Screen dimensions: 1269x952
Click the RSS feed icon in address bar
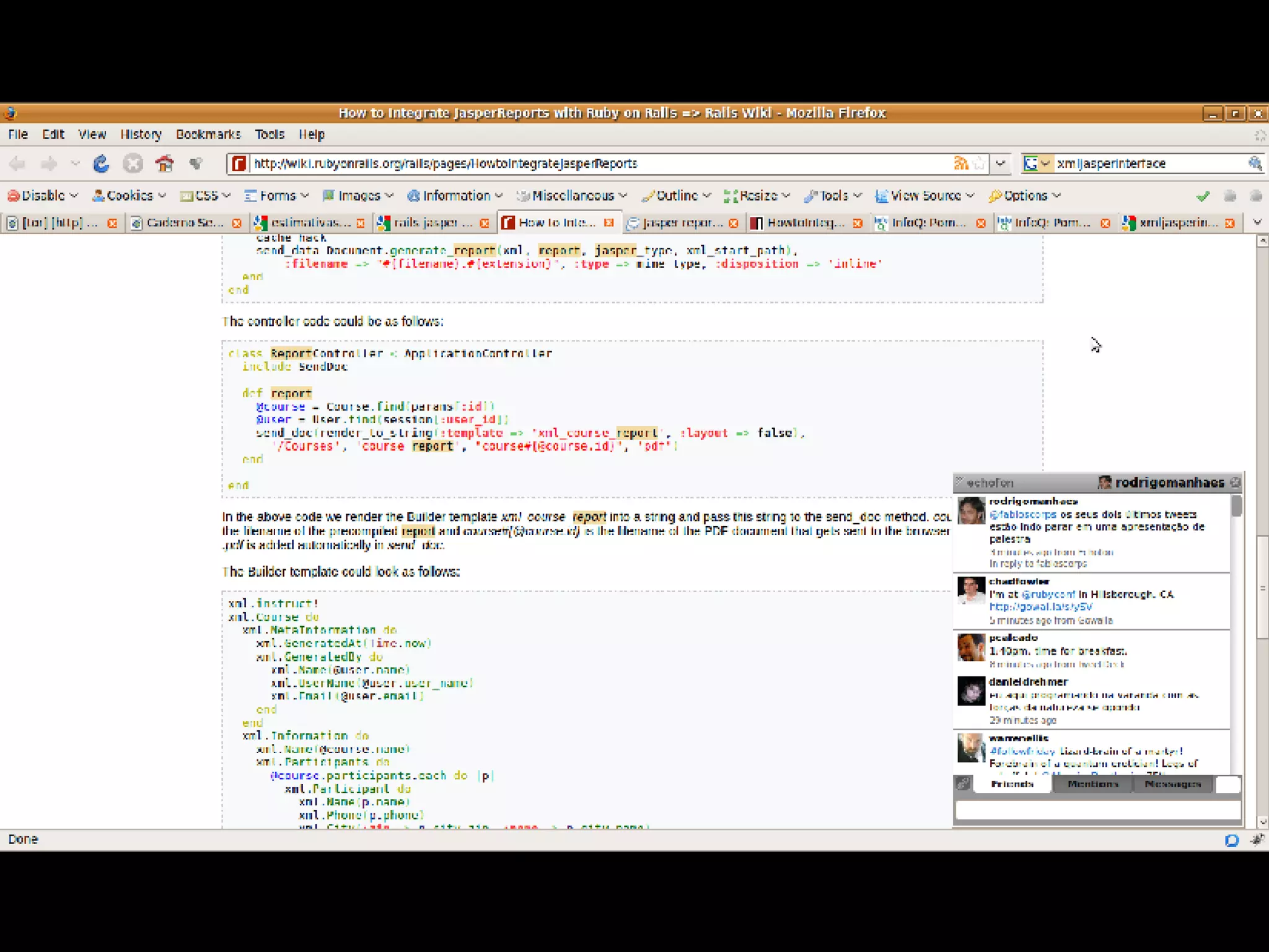click(960, 164)
